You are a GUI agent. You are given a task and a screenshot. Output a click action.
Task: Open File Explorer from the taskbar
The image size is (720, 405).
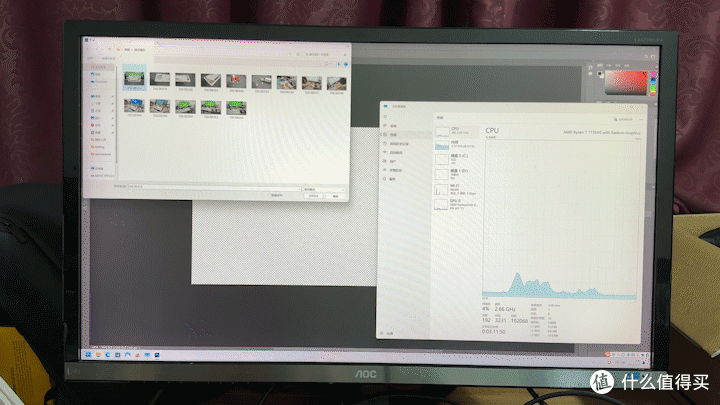(98, 354)
